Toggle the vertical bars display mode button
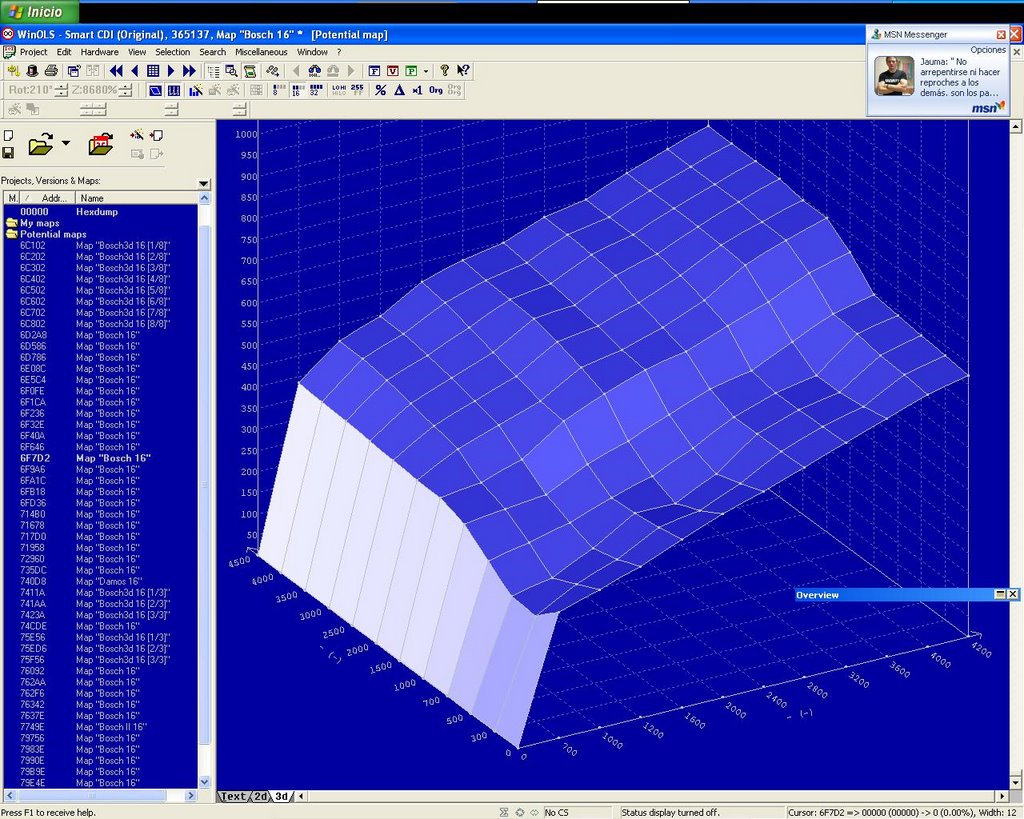Viewport: 1024px width, 819px height. coord(174,90)
